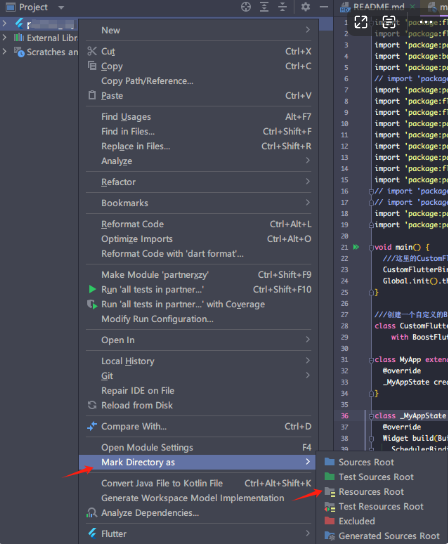
Task: Click the scan text overlay icon
Action: 389,22
